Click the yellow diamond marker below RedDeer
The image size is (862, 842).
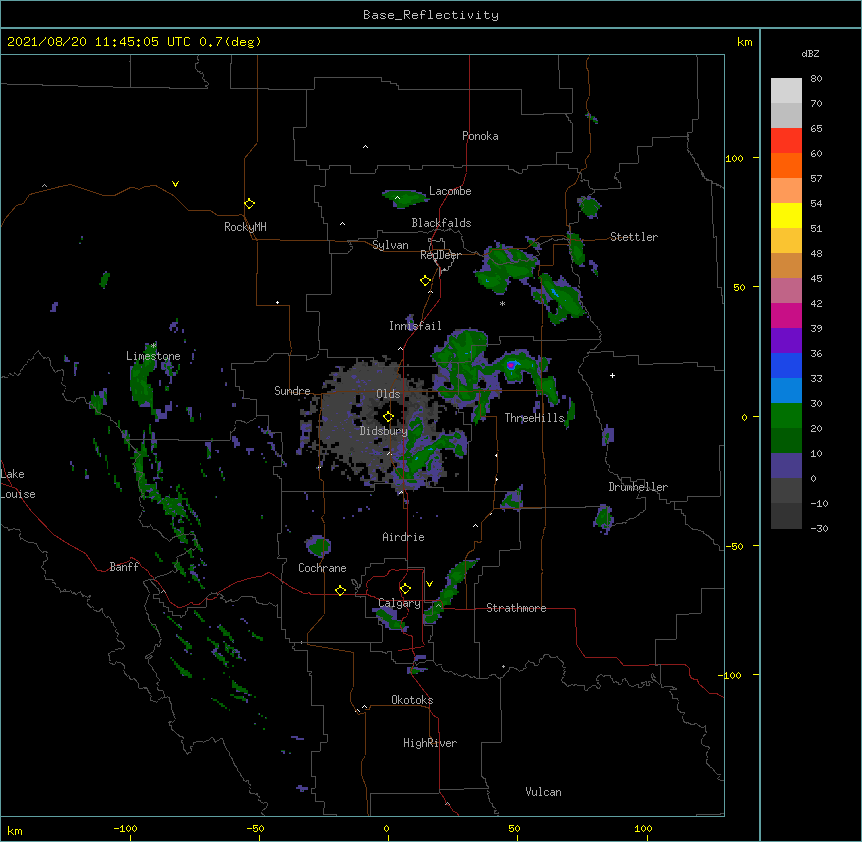(425, 281)
